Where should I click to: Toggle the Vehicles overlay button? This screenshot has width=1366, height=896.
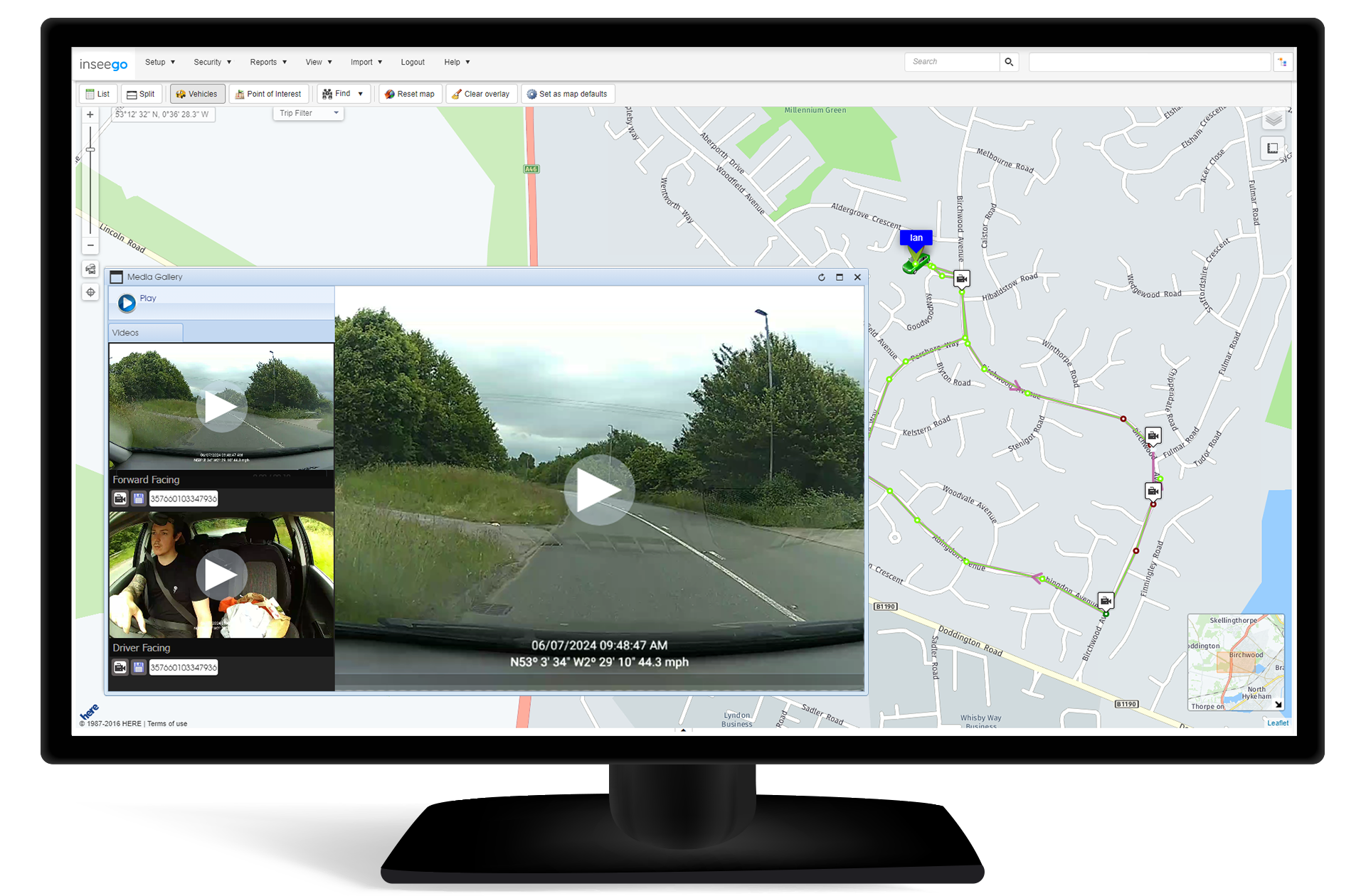pos(197,94)
